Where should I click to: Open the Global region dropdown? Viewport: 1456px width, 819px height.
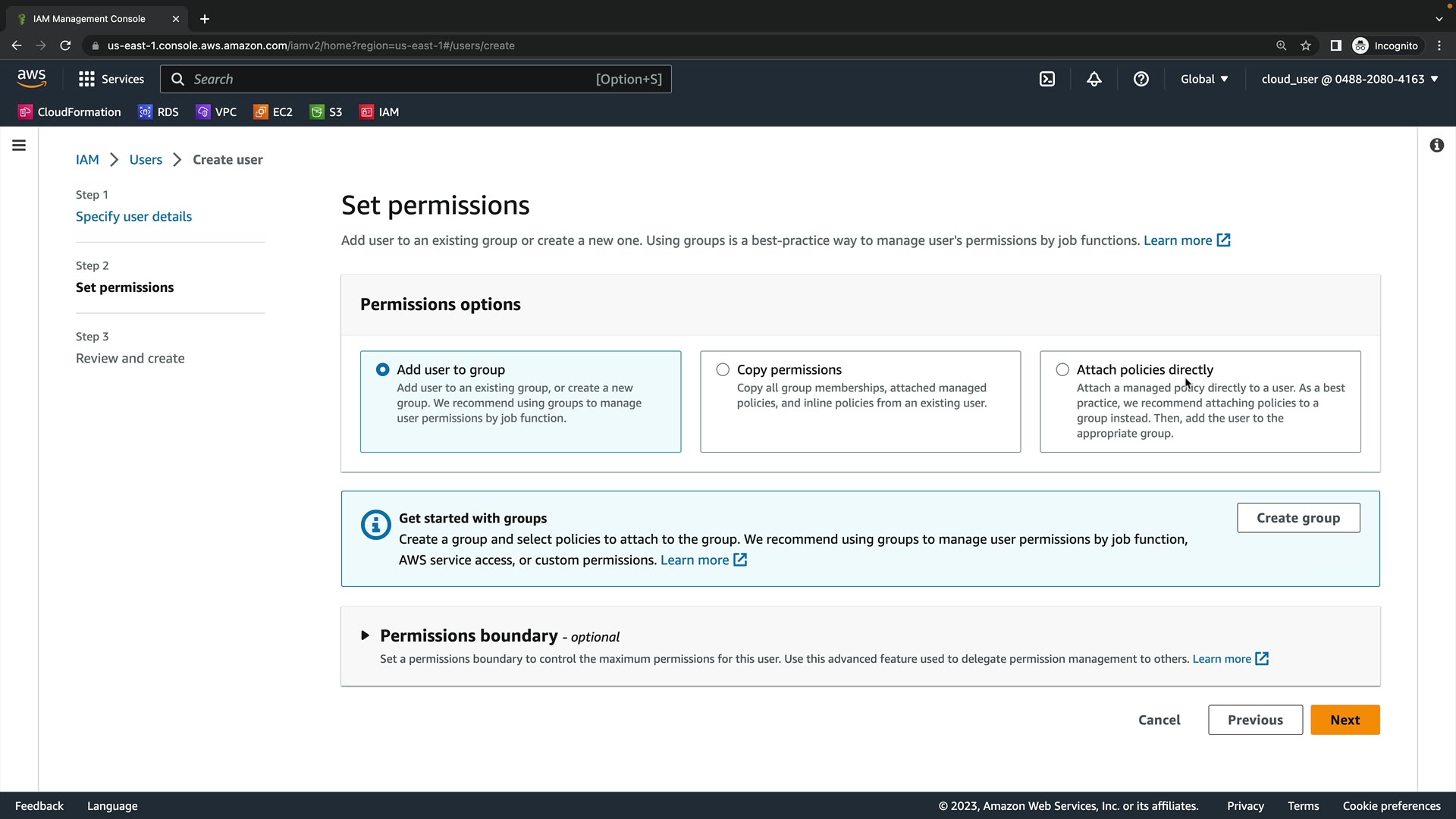click(1204, 79)
